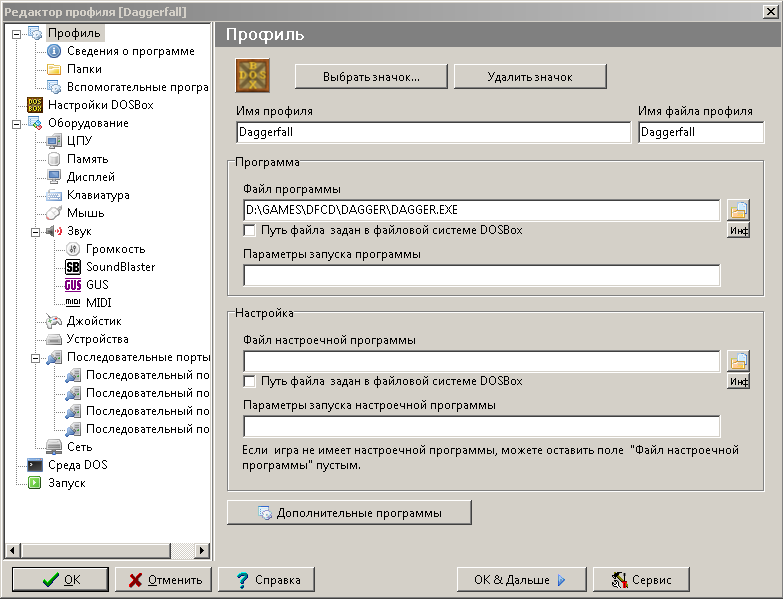
Task: Click browse folder icon for program file
Action: click(x=737, y=210)
